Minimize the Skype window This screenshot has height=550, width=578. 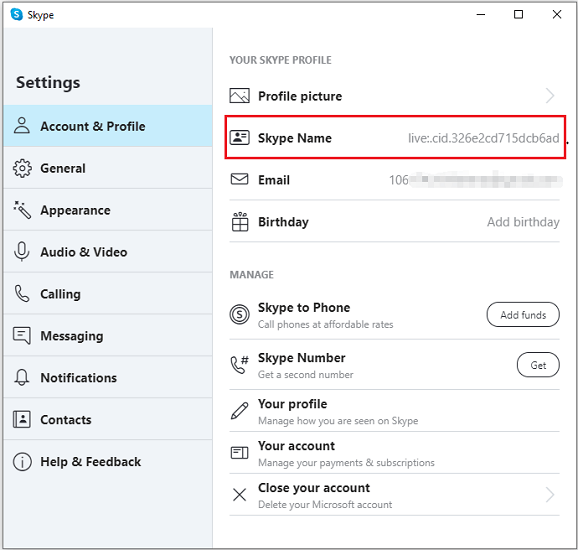tap(481, 14)
